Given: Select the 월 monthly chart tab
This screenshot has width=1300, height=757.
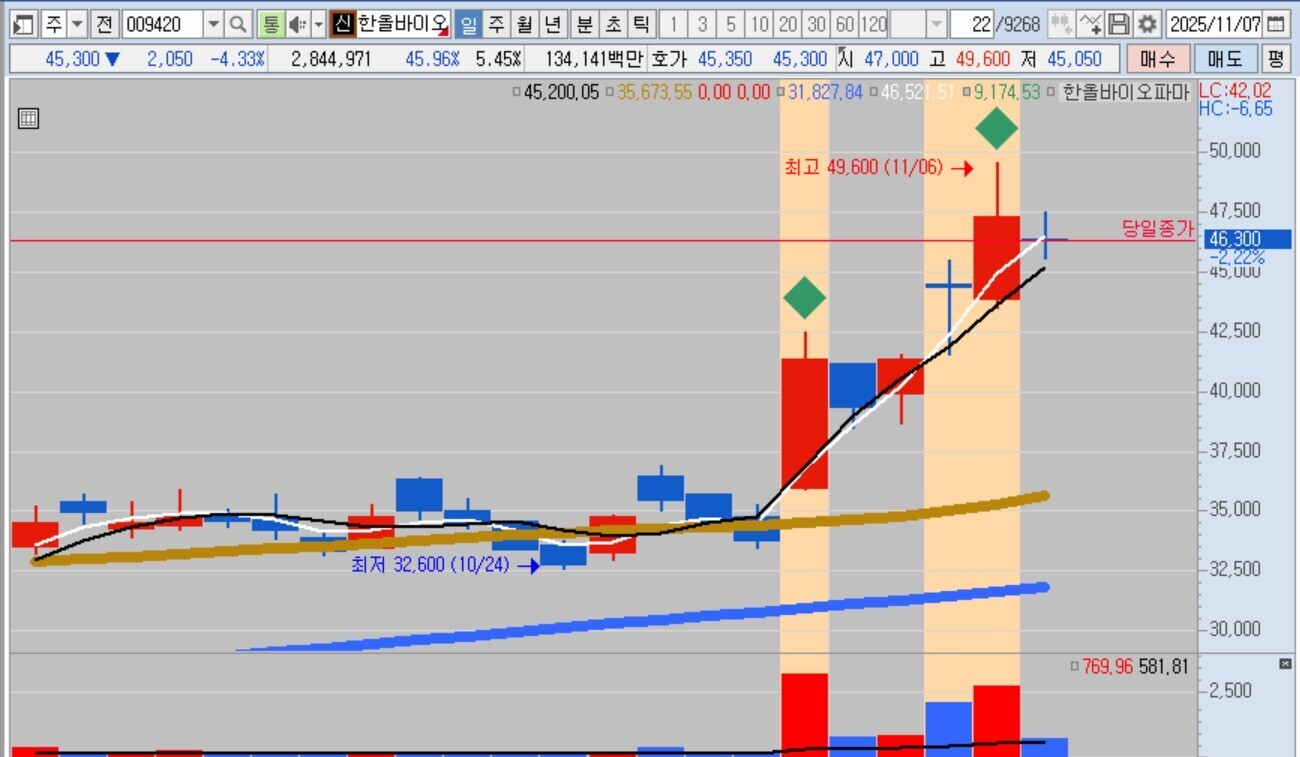Looking at the screenshot, I should tap(524, 24).
